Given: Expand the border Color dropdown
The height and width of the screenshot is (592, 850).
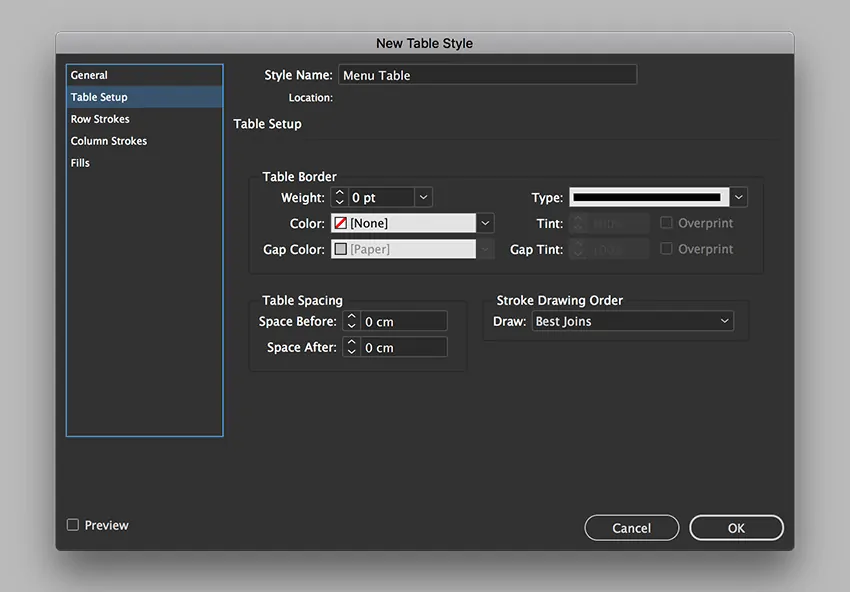Looking at the screenshot, I should coord(485,224).
